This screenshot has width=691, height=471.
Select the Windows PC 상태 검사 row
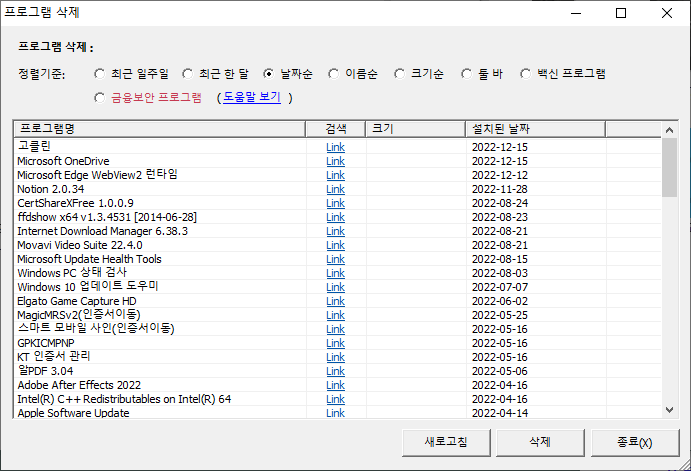[338, 273]
